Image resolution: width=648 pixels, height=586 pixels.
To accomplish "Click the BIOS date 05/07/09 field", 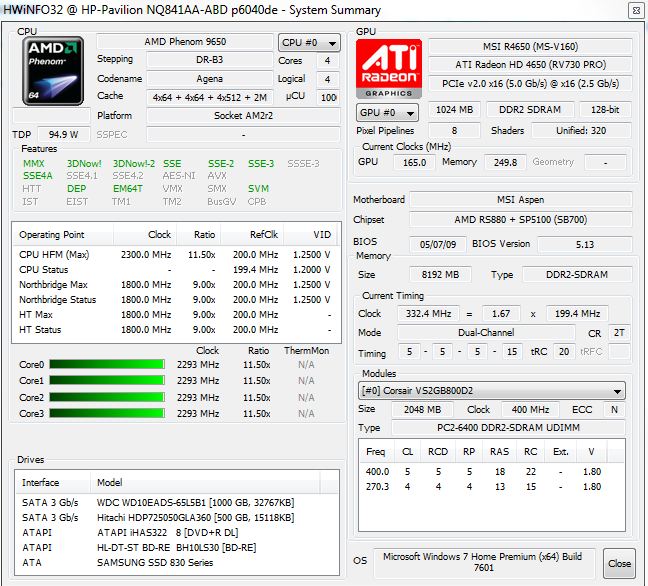I will [438, 244].
